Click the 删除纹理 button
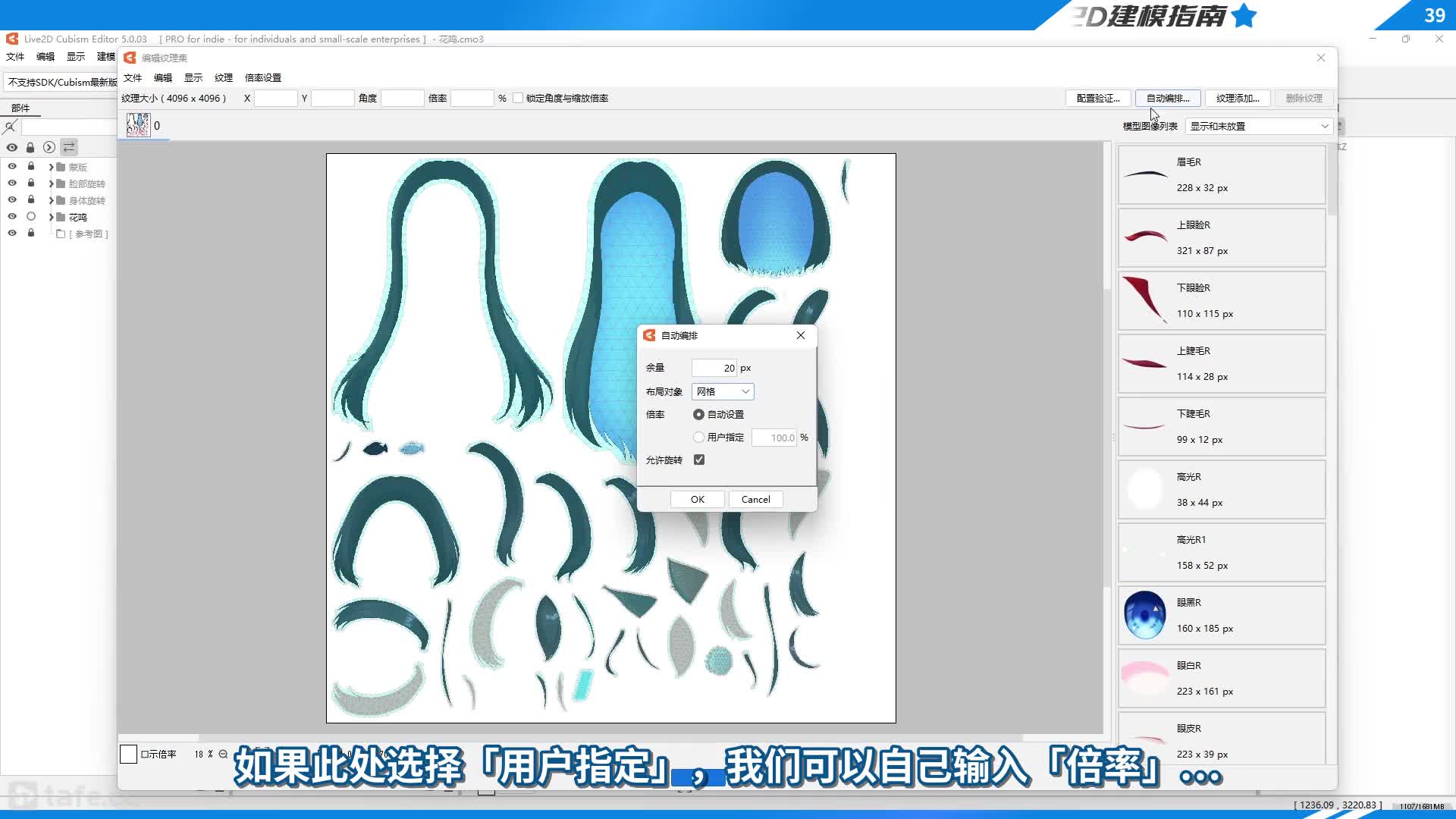This screenshot has height=819, width=1456. pyautogui.click(x=1304, y=98)
